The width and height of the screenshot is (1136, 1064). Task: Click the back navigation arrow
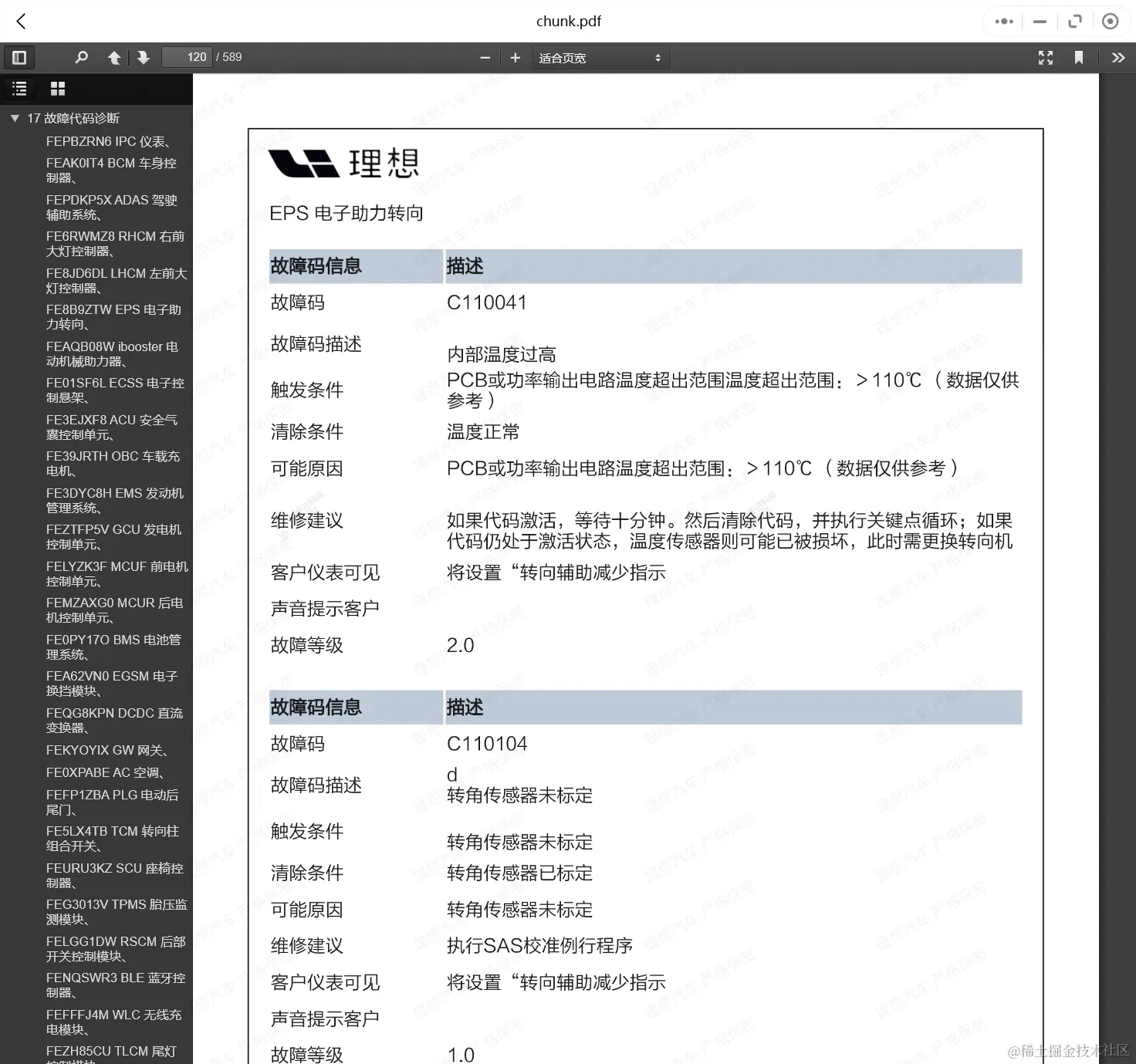click(x=21, y=22)
